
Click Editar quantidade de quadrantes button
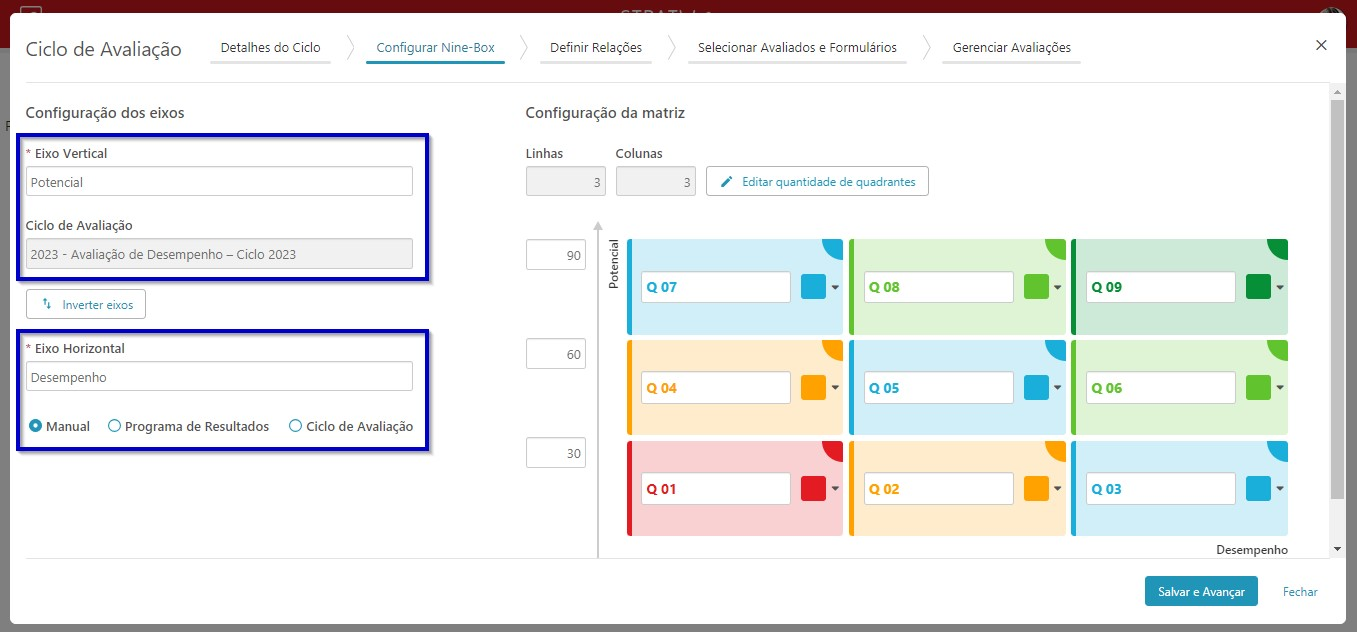[x=817, y=181]
